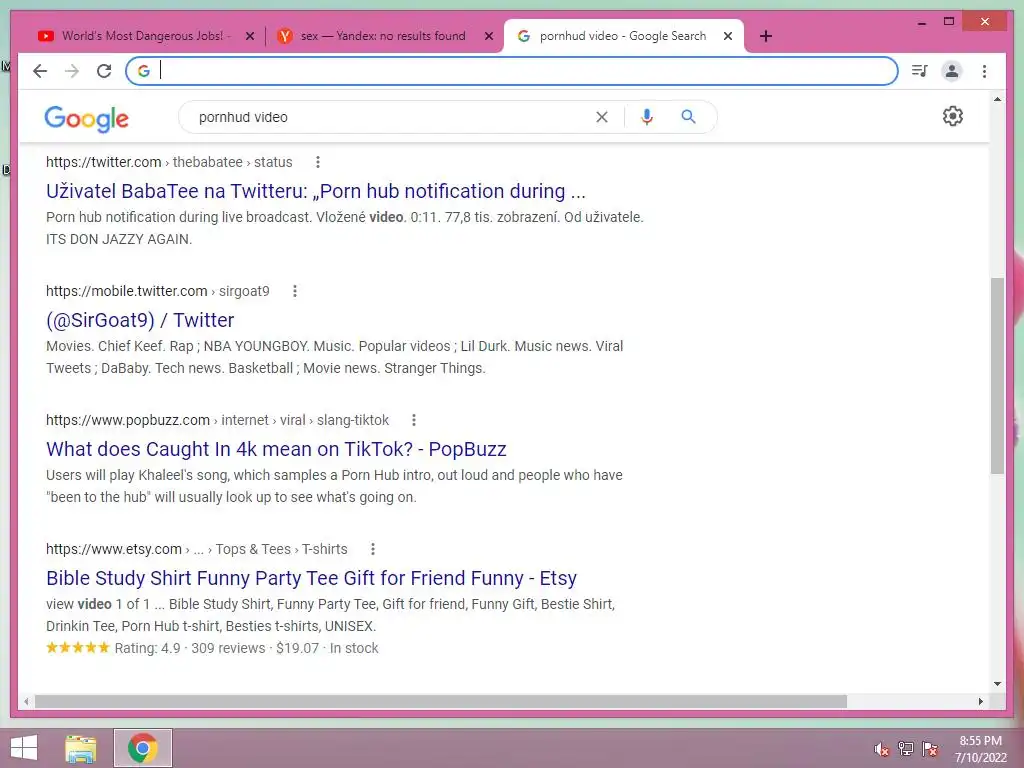
Task: Click the muted volume tray icon
Action: pyautogui.click(x=881, y=749)
